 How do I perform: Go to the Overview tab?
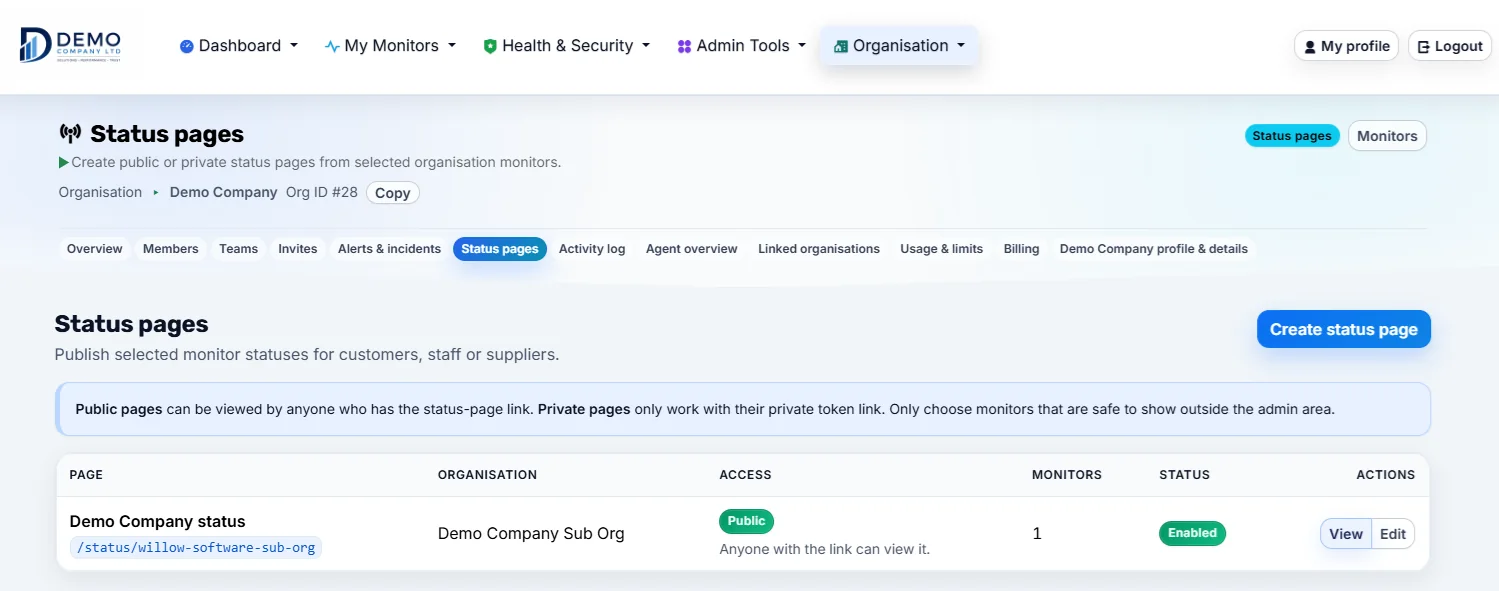pyautogui.click(x=95, y=249)
